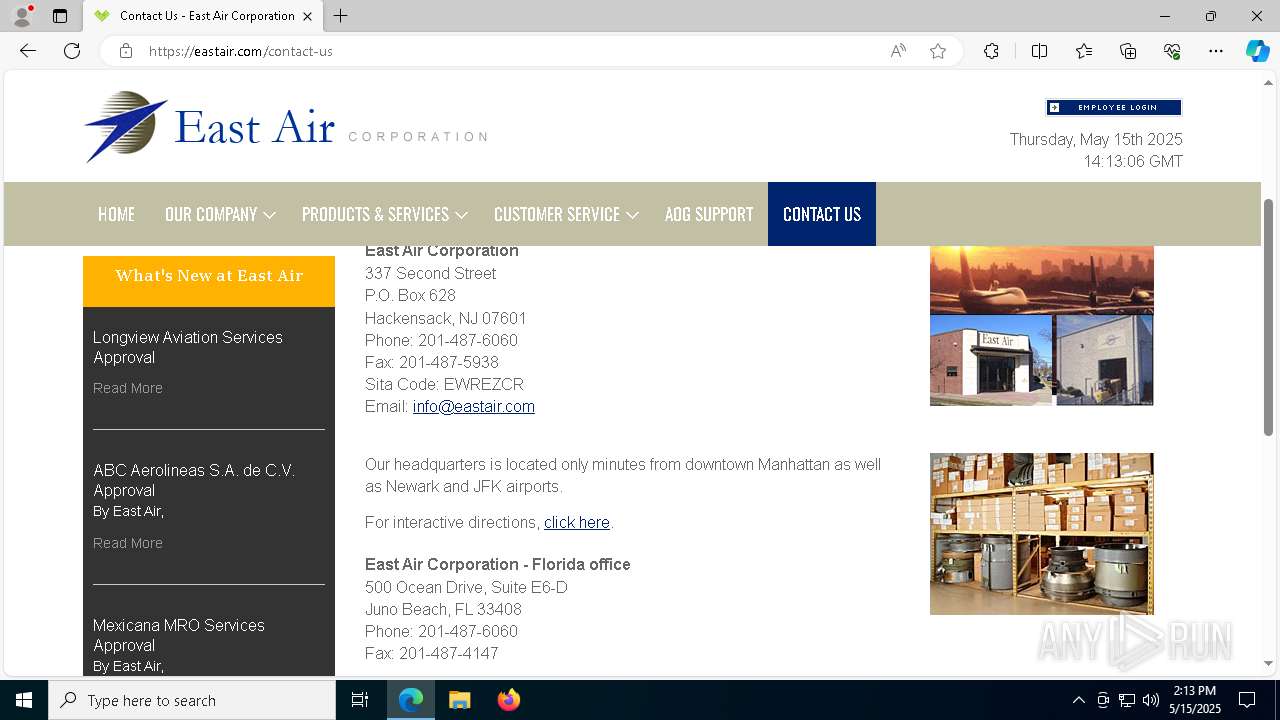Open Longview Aviation Services Approval news
This screenshot has width=1280, height=720.
click(x=188, y=347)
